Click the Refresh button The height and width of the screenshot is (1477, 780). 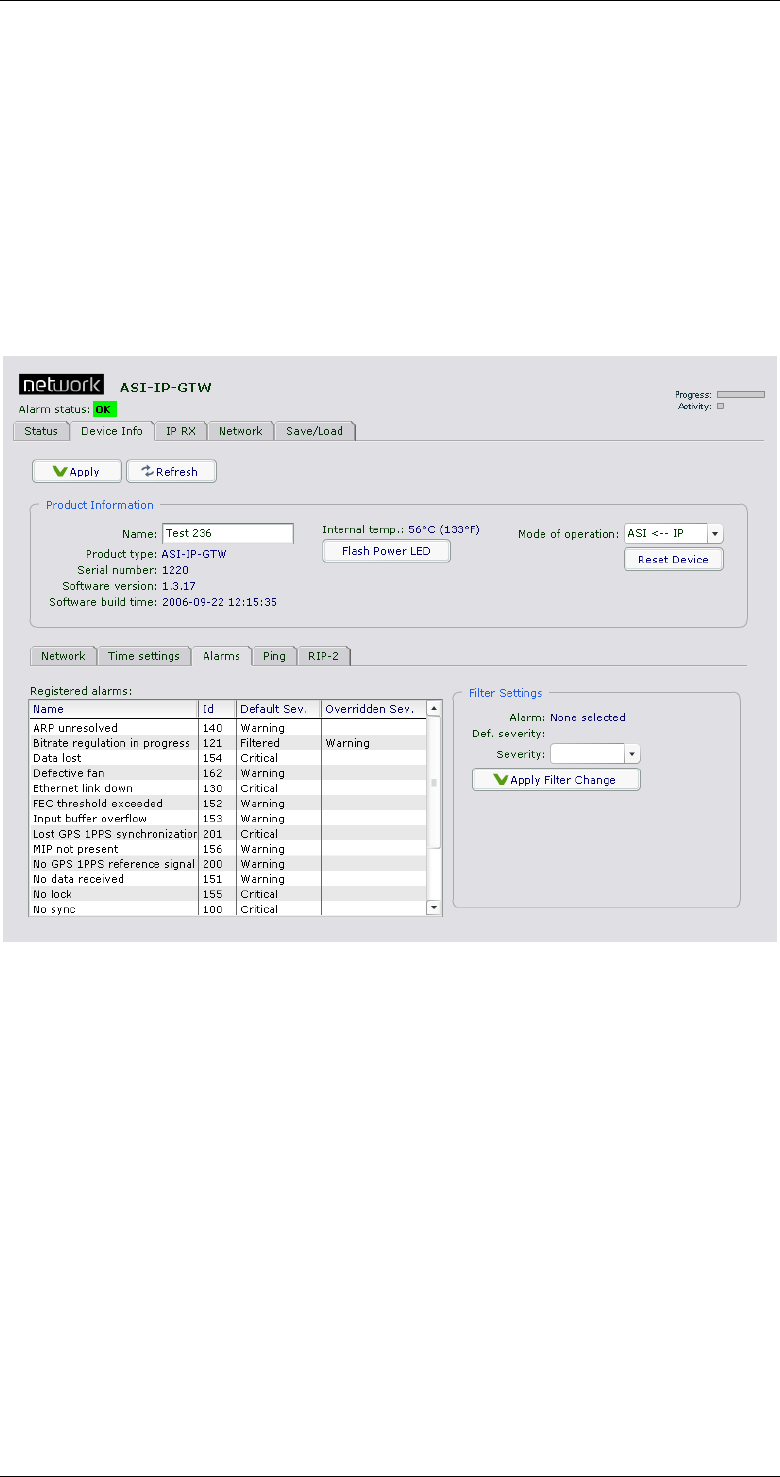coord(171,471)
